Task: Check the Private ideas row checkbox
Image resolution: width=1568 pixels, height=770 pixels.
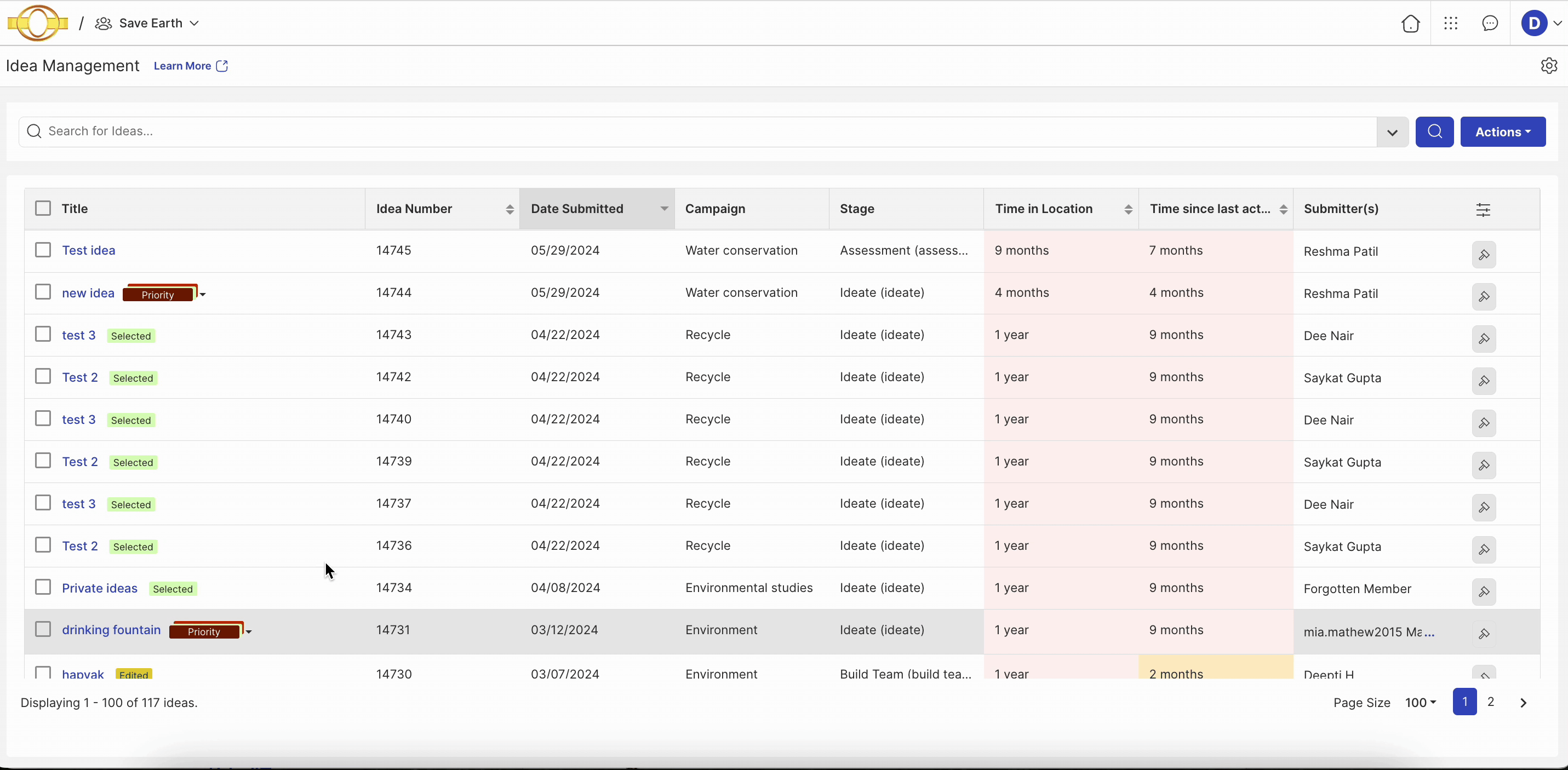Action: point(43,587)
